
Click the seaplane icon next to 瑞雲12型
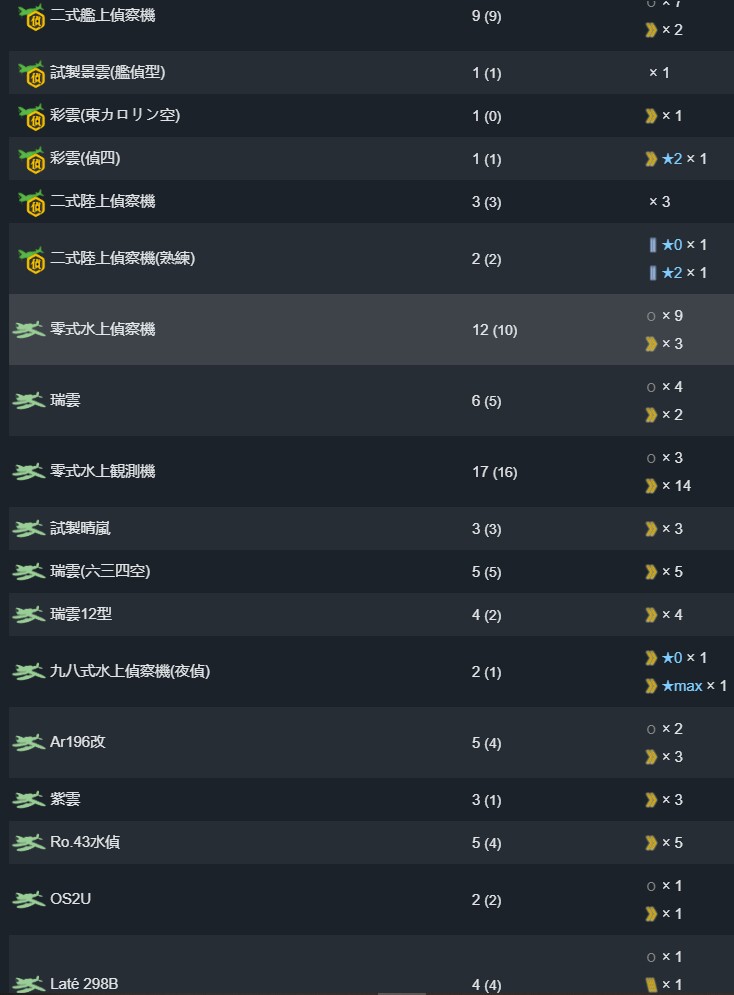tap(29, 615)
